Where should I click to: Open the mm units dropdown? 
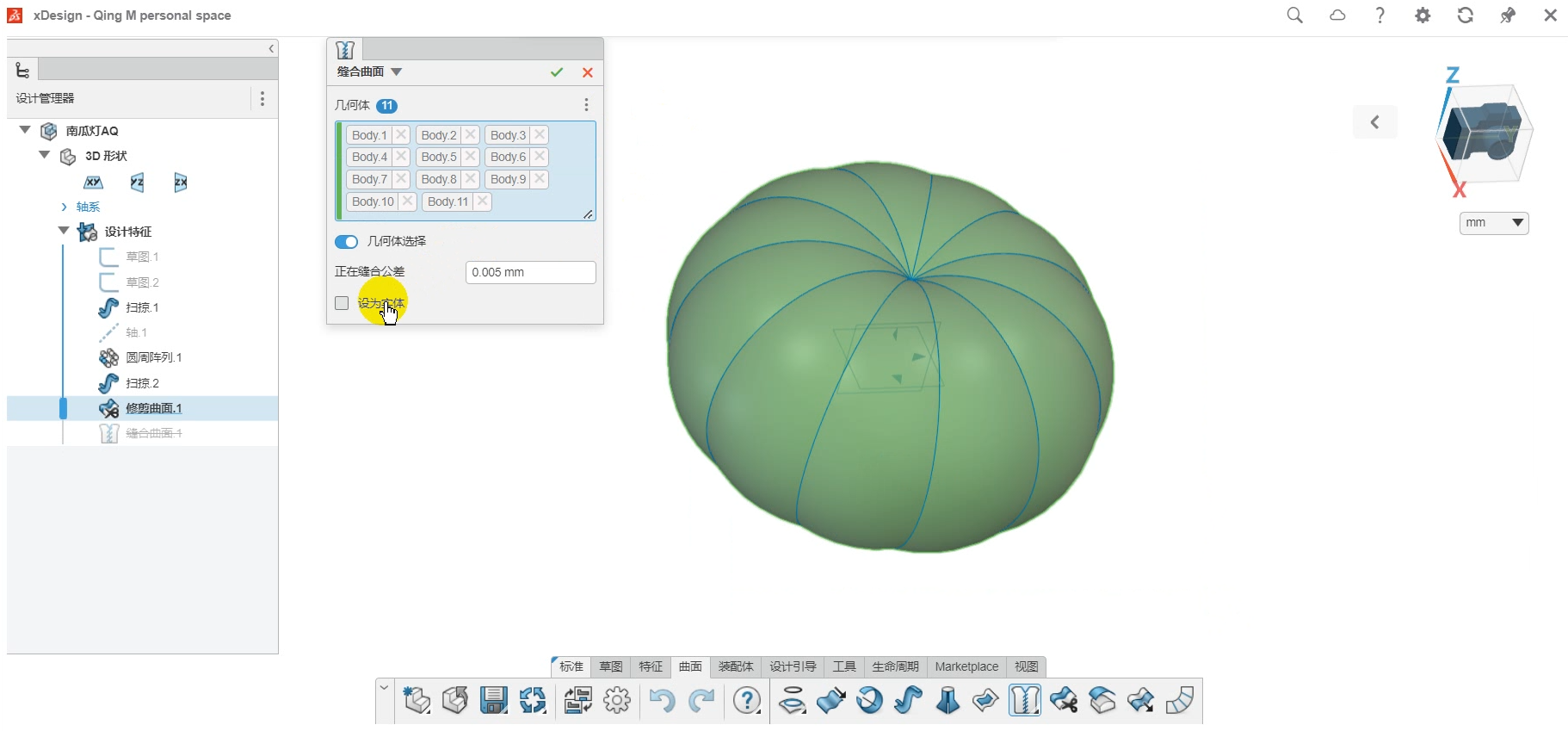1494,223
